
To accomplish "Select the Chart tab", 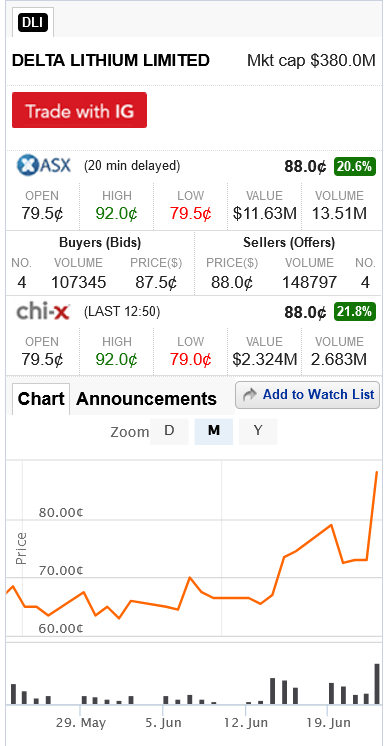I will [41, 399].
